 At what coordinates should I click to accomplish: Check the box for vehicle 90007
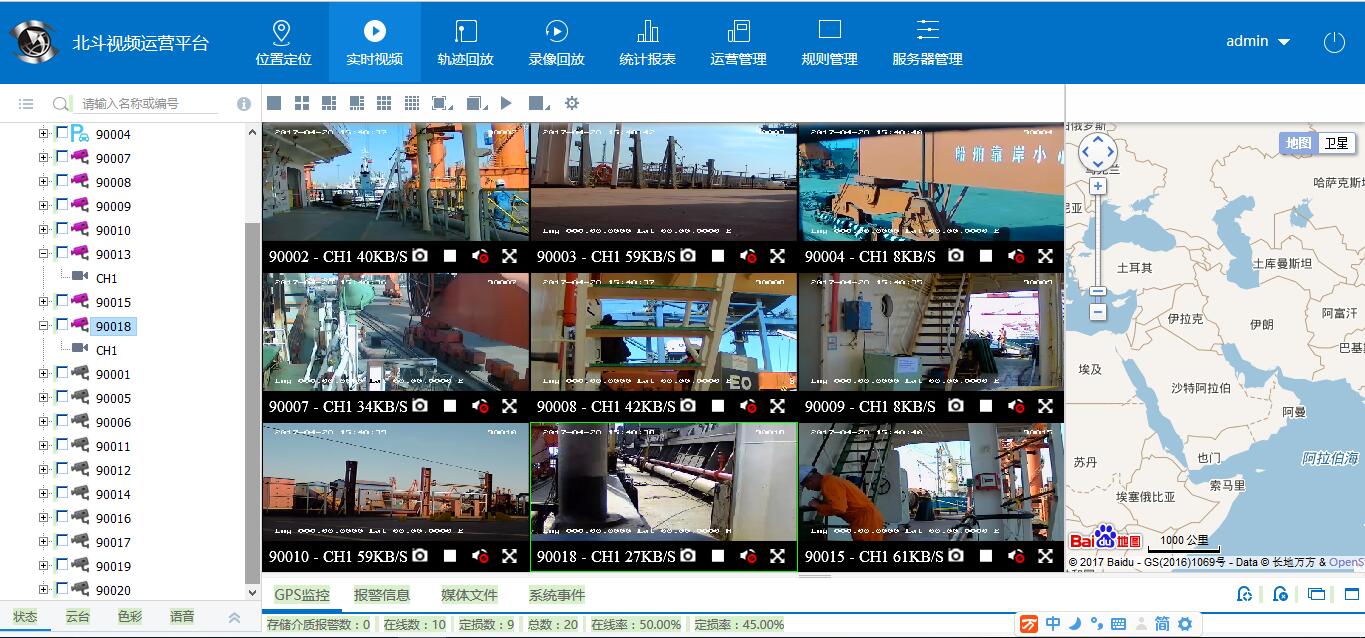point(62,157)
